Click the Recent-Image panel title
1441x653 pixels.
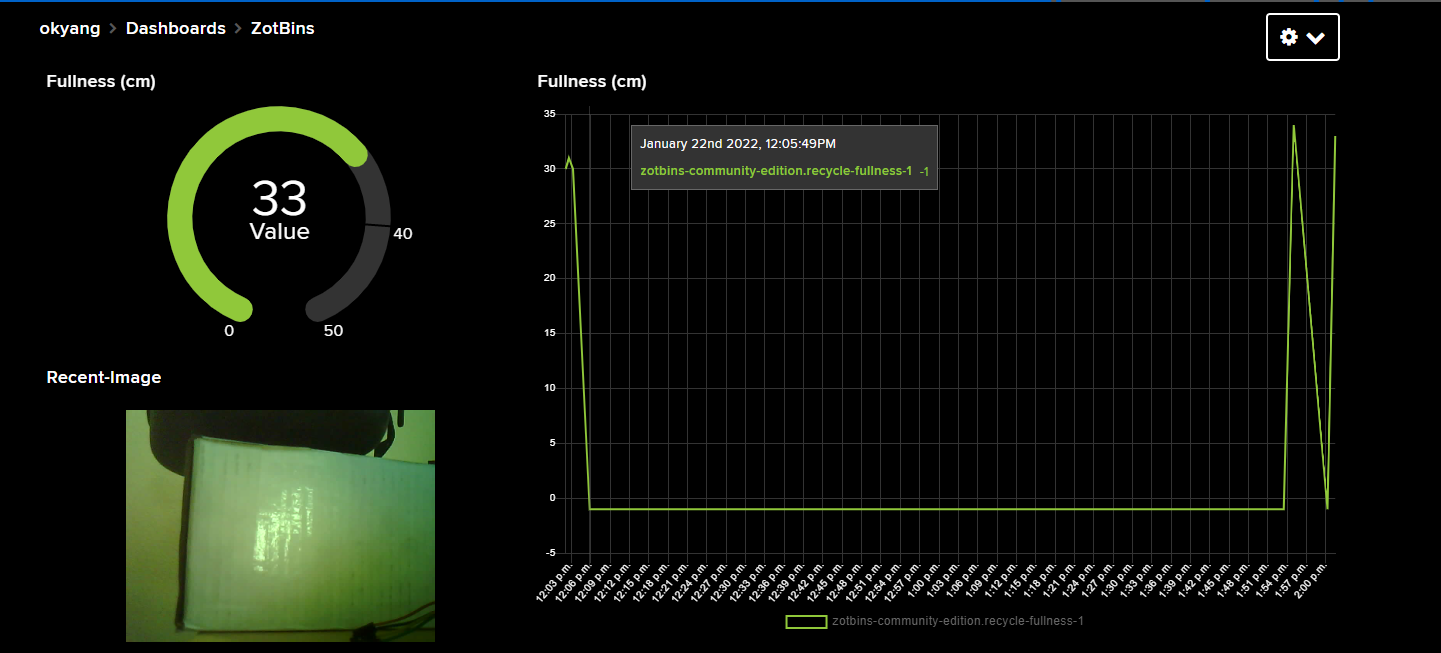(104, 377)
